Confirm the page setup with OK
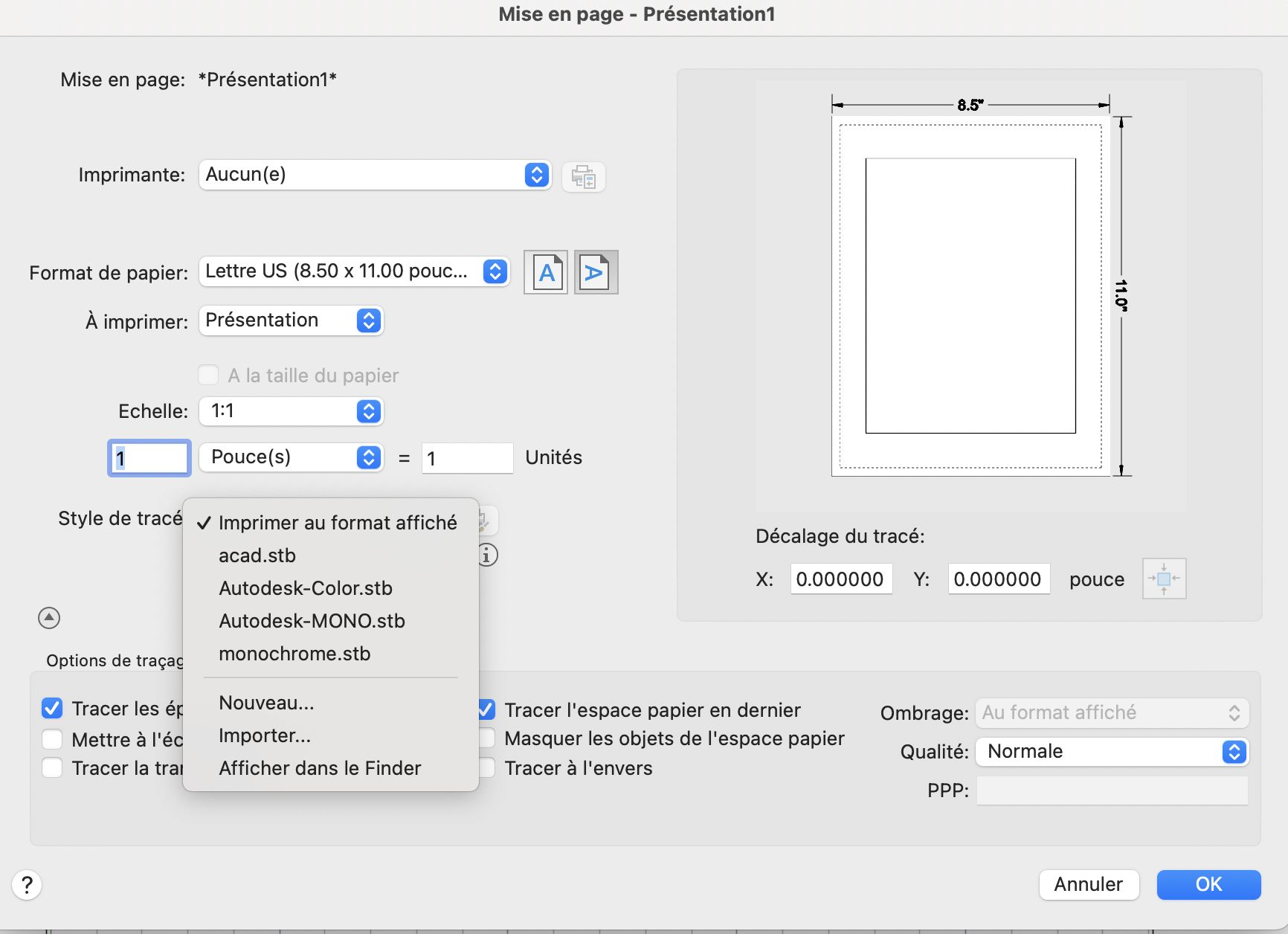This screenshot has height=934, width=1288. pos(1208,885)
